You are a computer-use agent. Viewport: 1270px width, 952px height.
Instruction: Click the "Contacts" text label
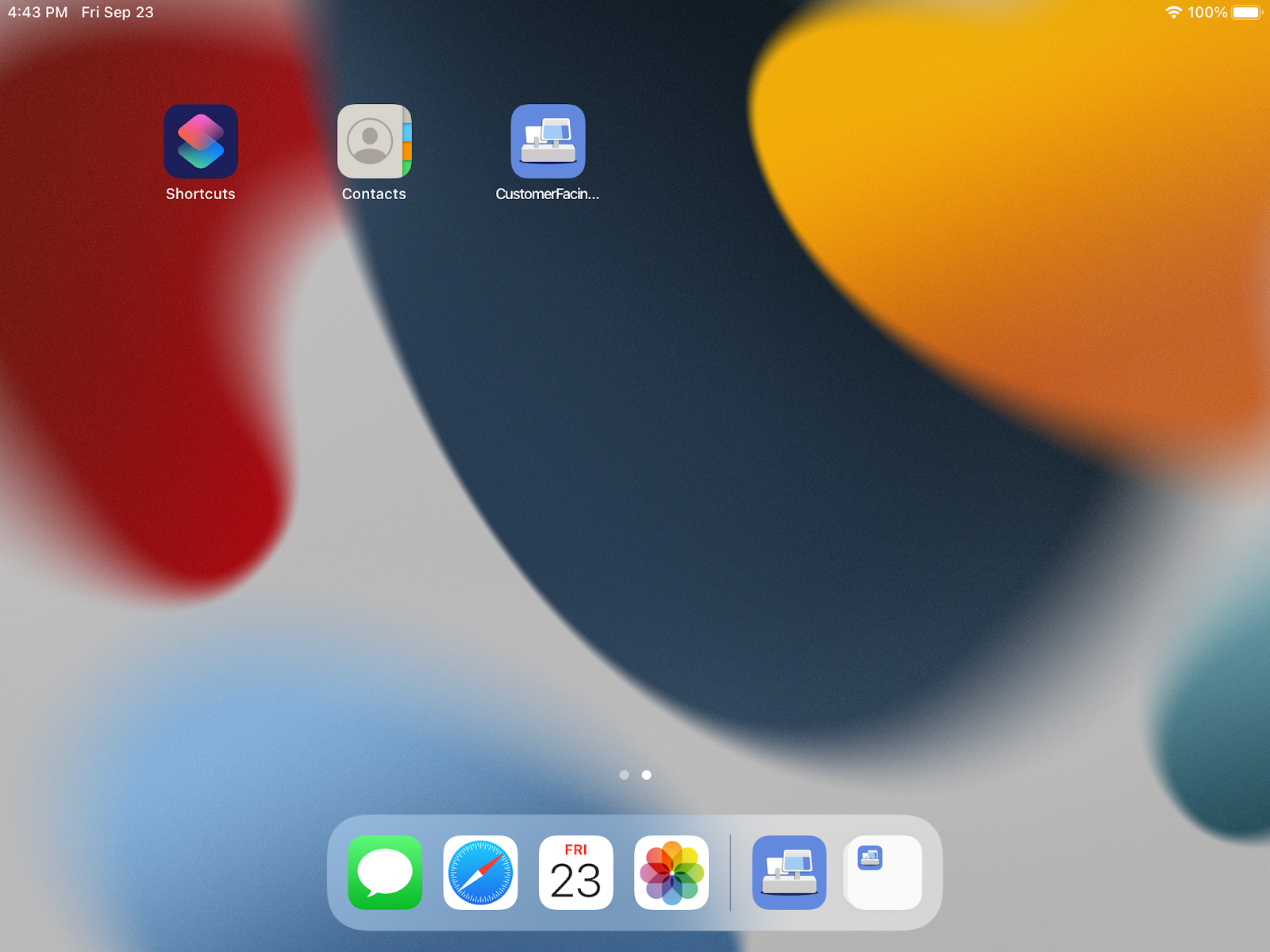[374, 194]
